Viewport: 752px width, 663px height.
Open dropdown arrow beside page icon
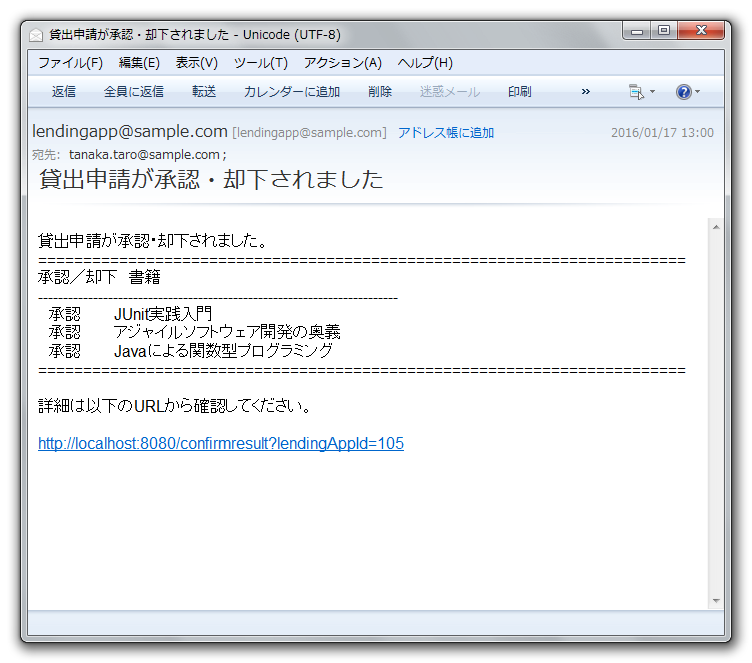(652, 92)
